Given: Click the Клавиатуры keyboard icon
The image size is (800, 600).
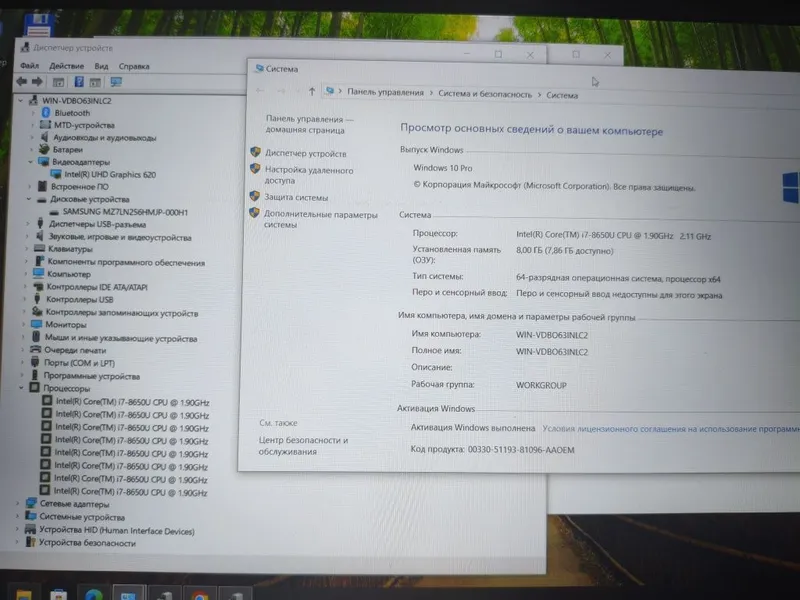Looking at the screenshot, I should click(x=39, y=248).
